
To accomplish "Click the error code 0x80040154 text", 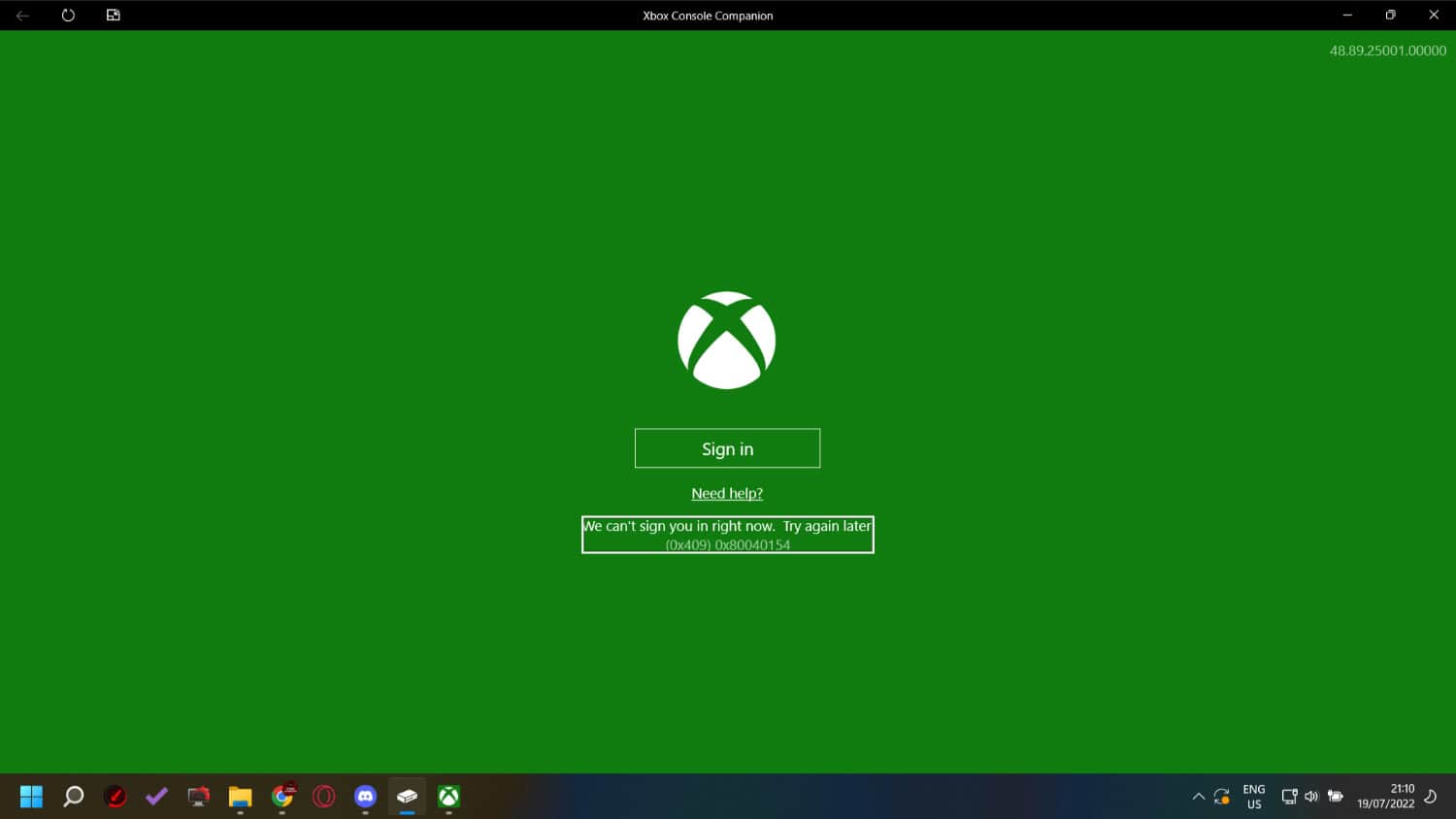I will click(752, 545).
